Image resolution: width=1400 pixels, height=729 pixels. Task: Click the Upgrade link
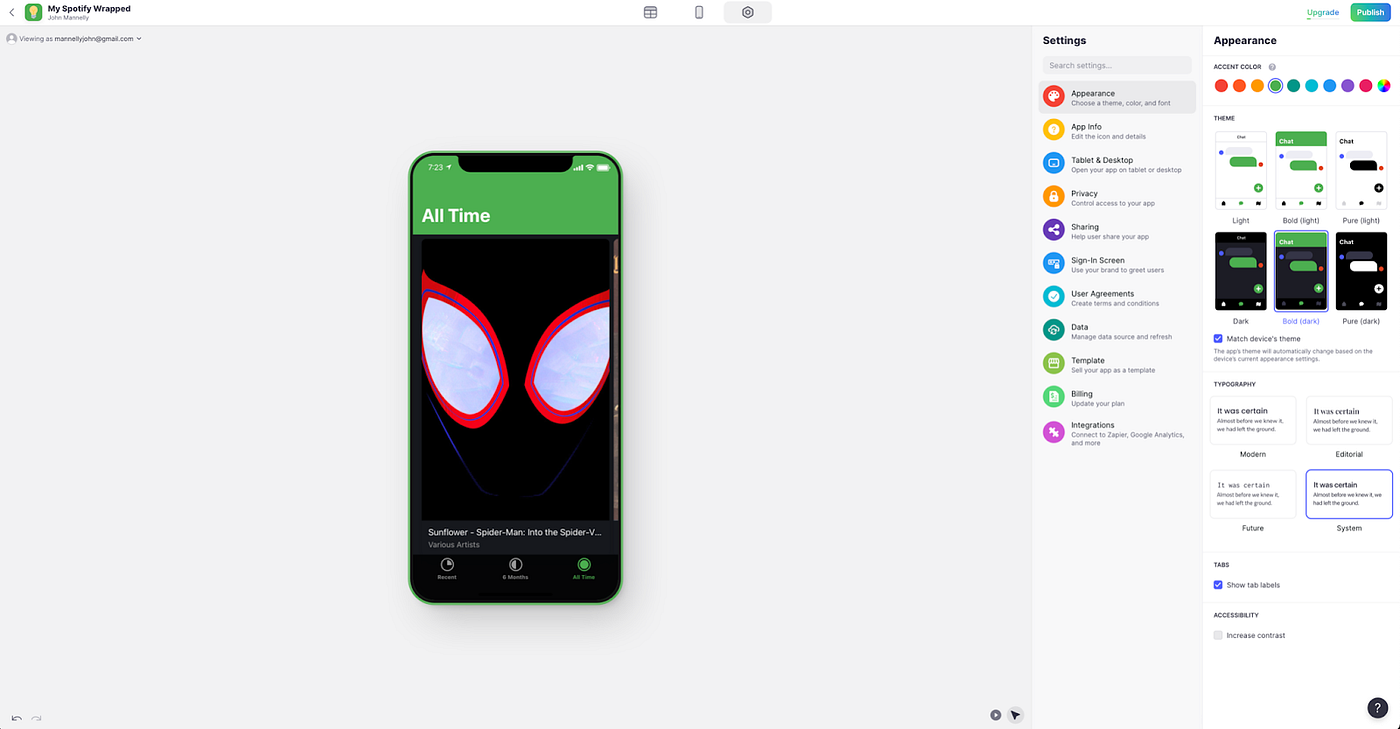click(1322, 12)
